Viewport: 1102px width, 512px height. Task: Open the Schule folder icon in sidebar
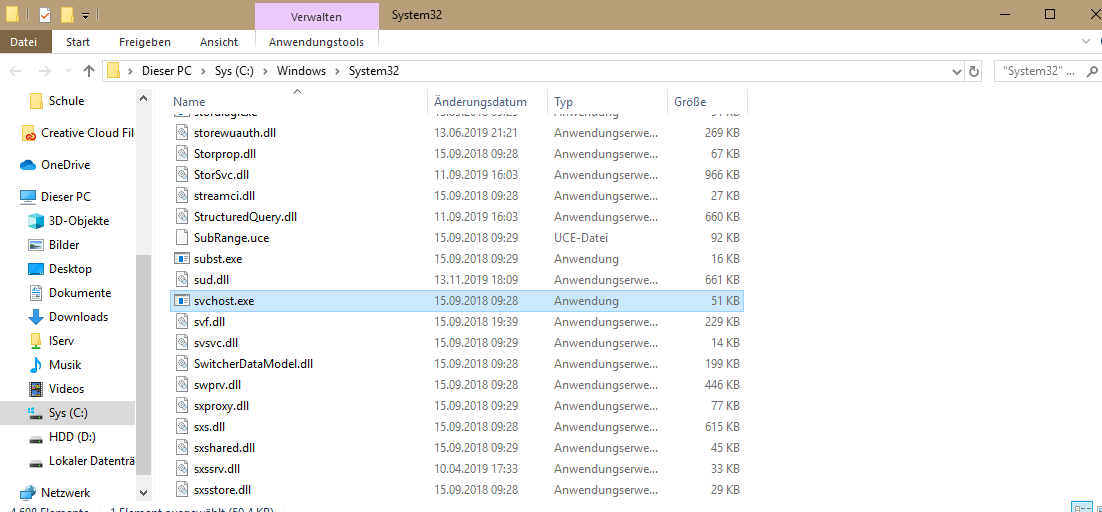(37, 101)
